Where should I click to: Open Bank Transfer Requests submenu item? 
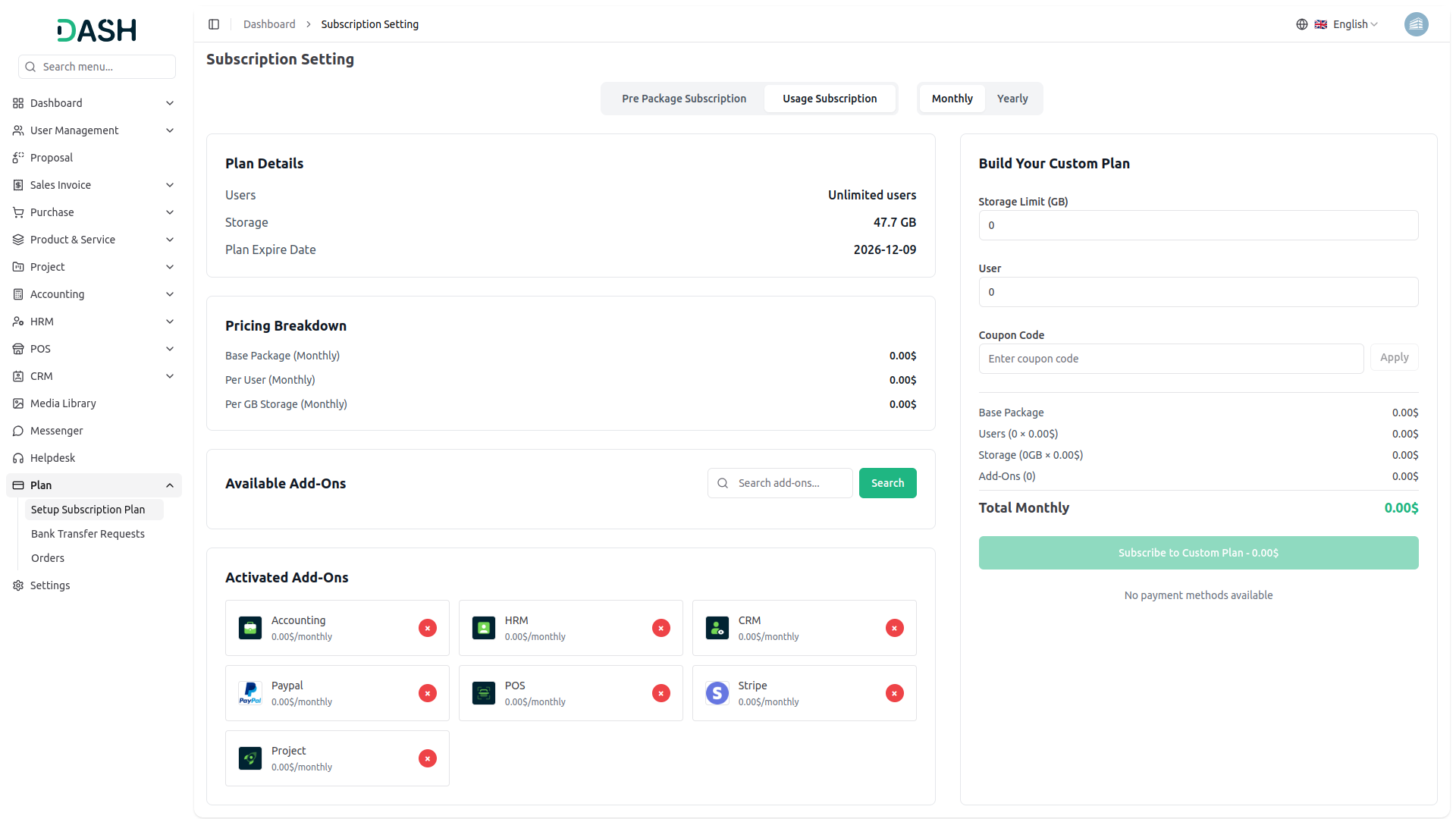pyautogui.click(x=88, y=534)
